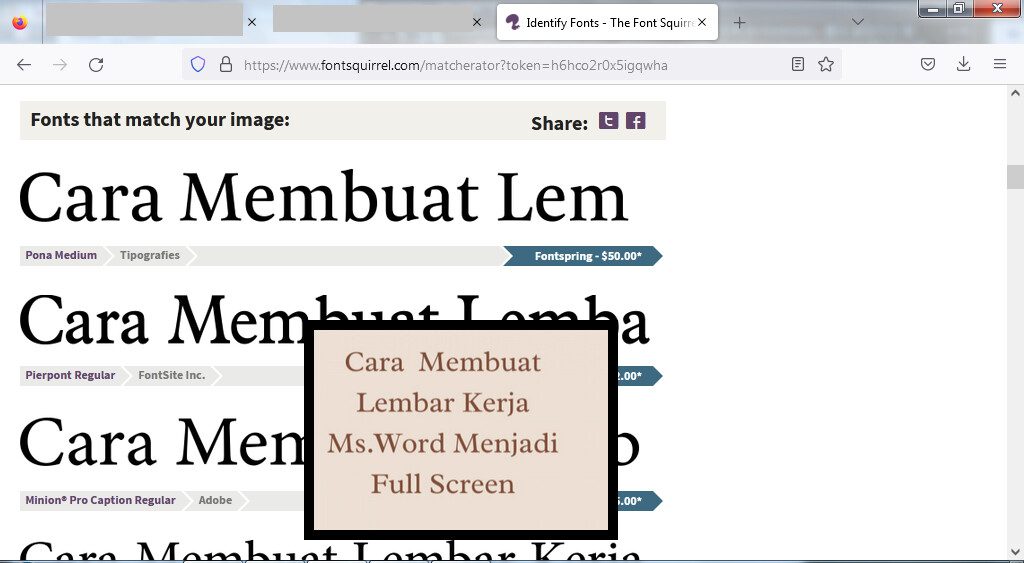Expand the list all tabs chevron
The height and width of the screenshot is (563, 1024).
coord(858,22)
